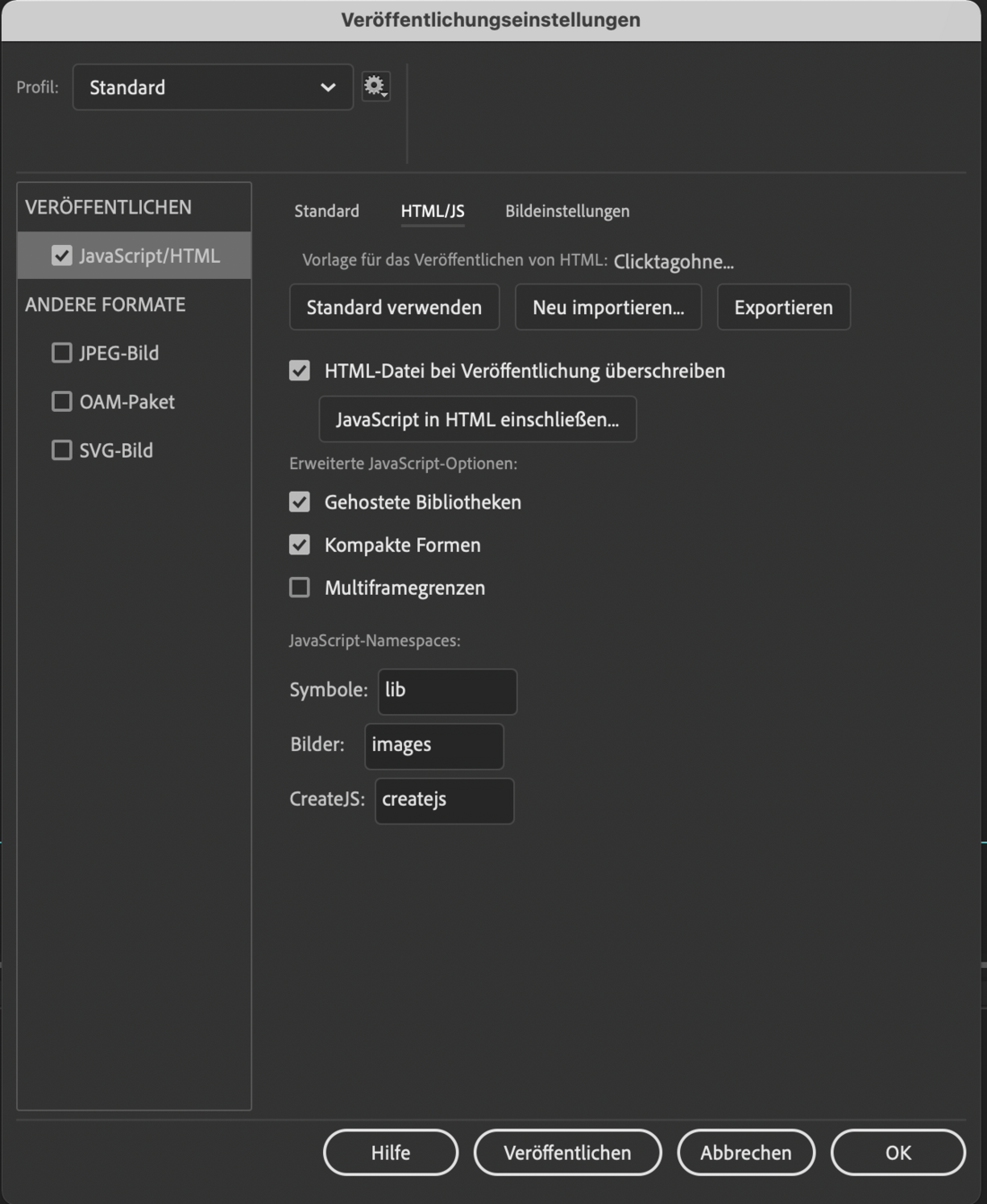This screenshot has height=1204, width=987.
Task: Click the Veröffentlichen button at the bottom
Action: [x=567, y=1152]
